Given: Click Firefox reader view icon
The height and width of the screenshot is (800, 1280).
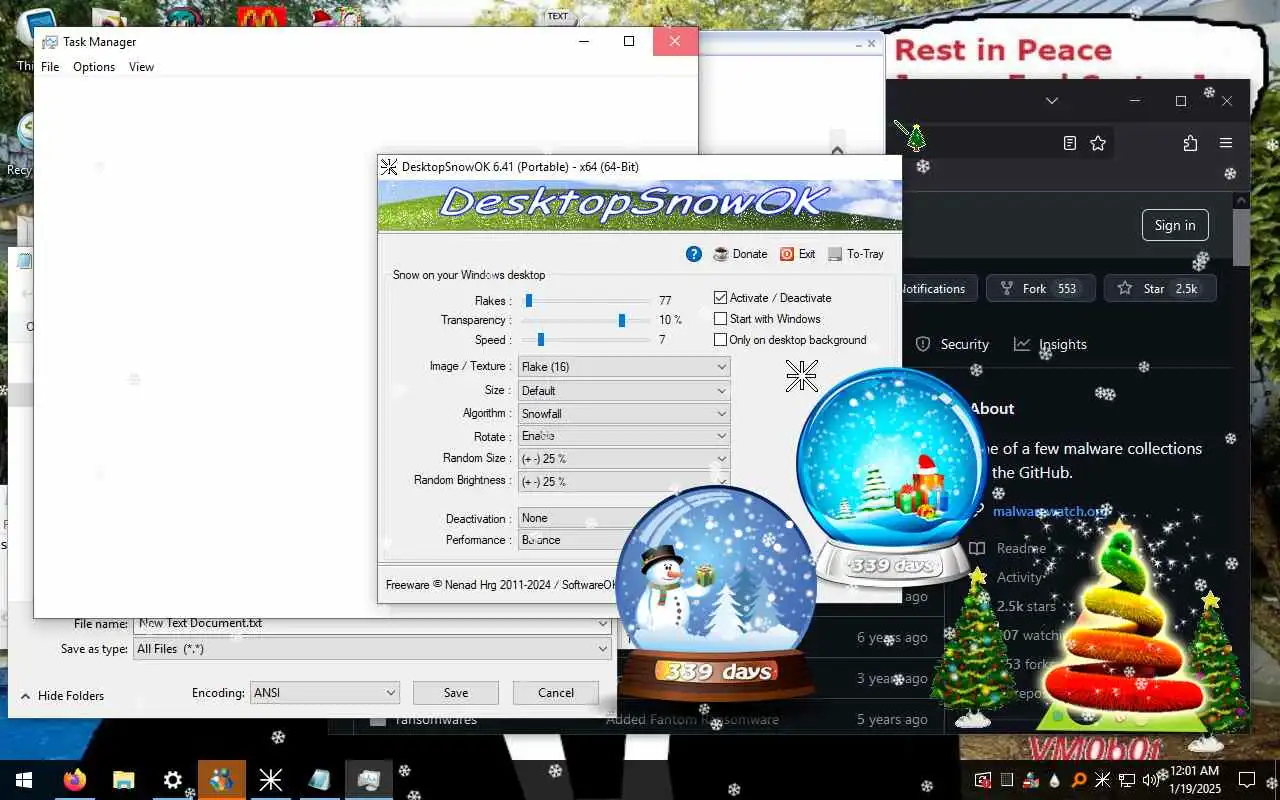Looking at the screenshot, I should [x=1070, y=143].
